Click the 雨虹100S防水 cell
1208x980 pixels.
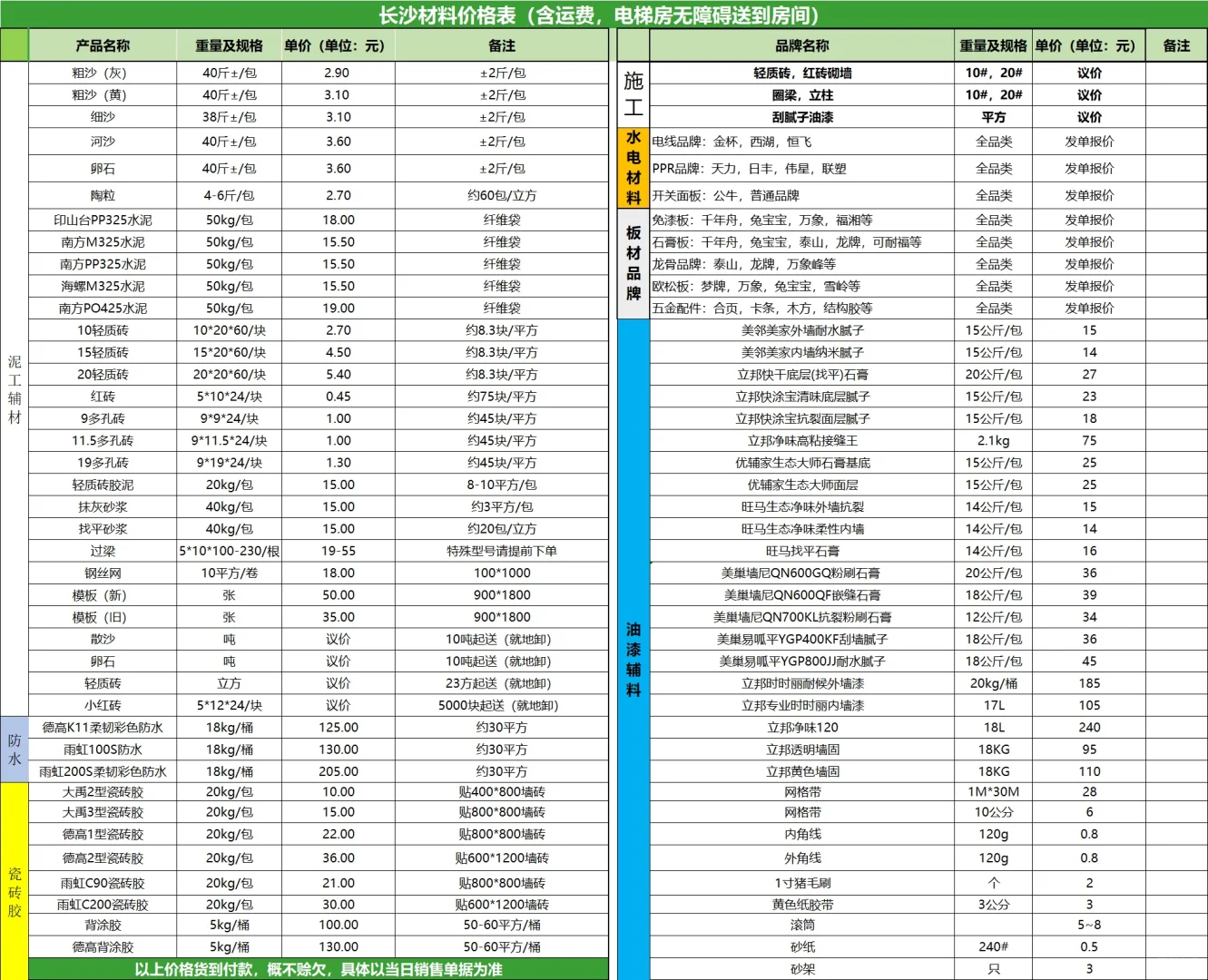click(x=103, y=750)
